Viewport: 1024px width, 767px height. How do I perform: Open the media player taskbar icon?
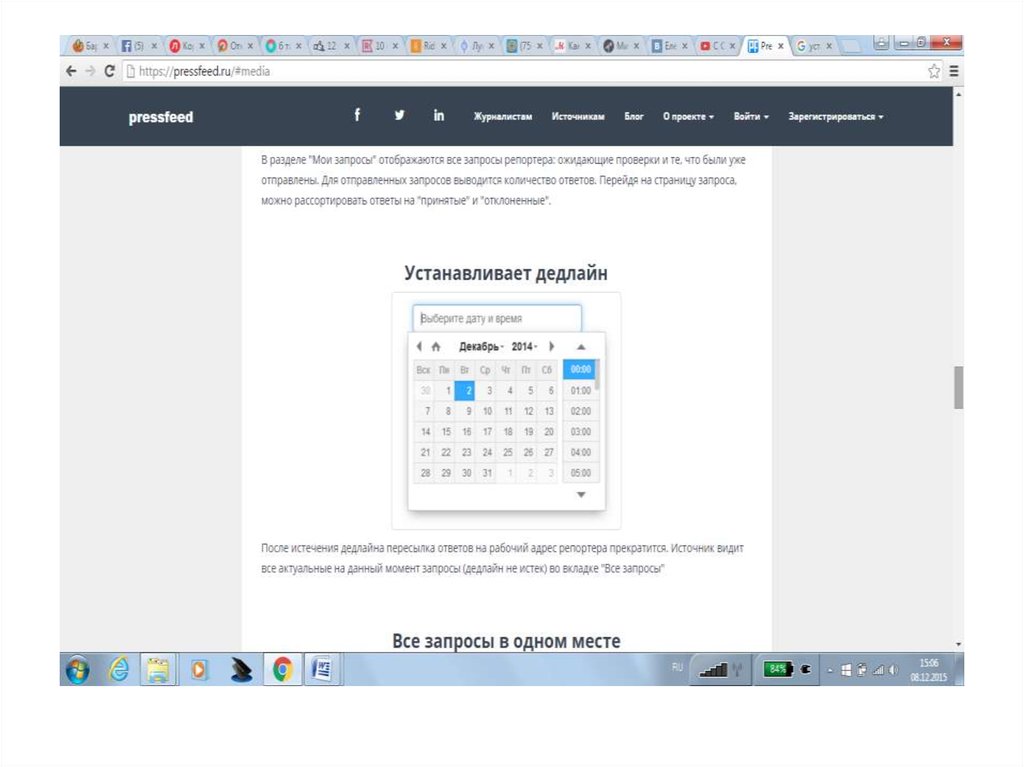[x=199, y=670]
